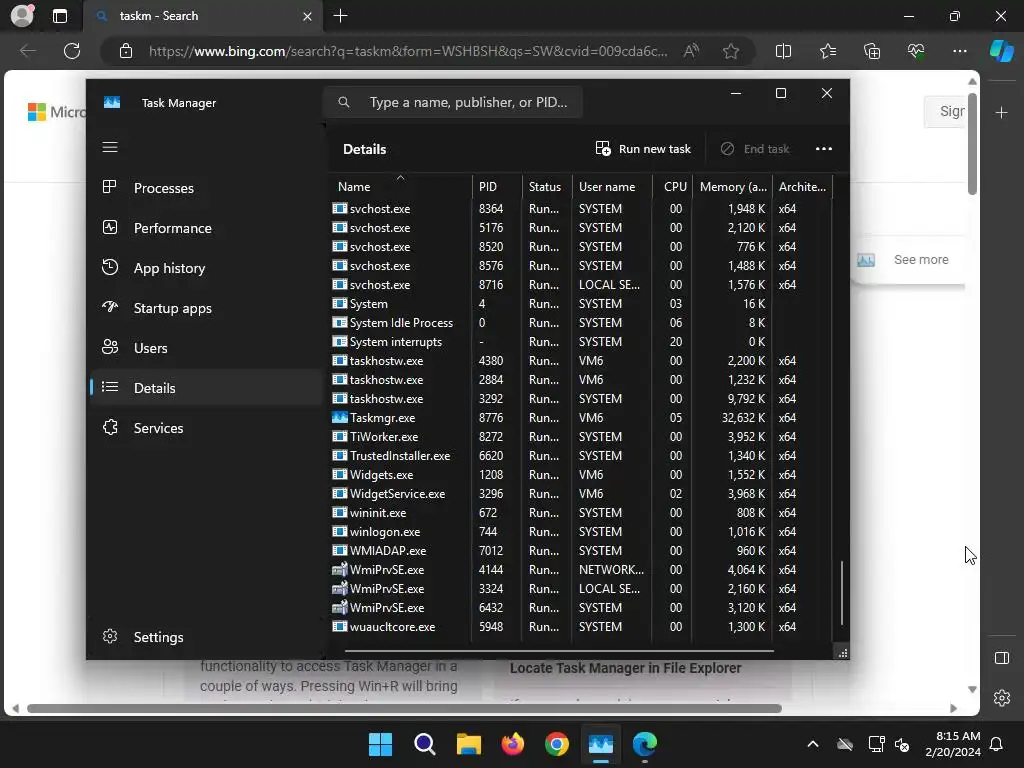Click Edge read aloud icon in address bar

[691, 51]
